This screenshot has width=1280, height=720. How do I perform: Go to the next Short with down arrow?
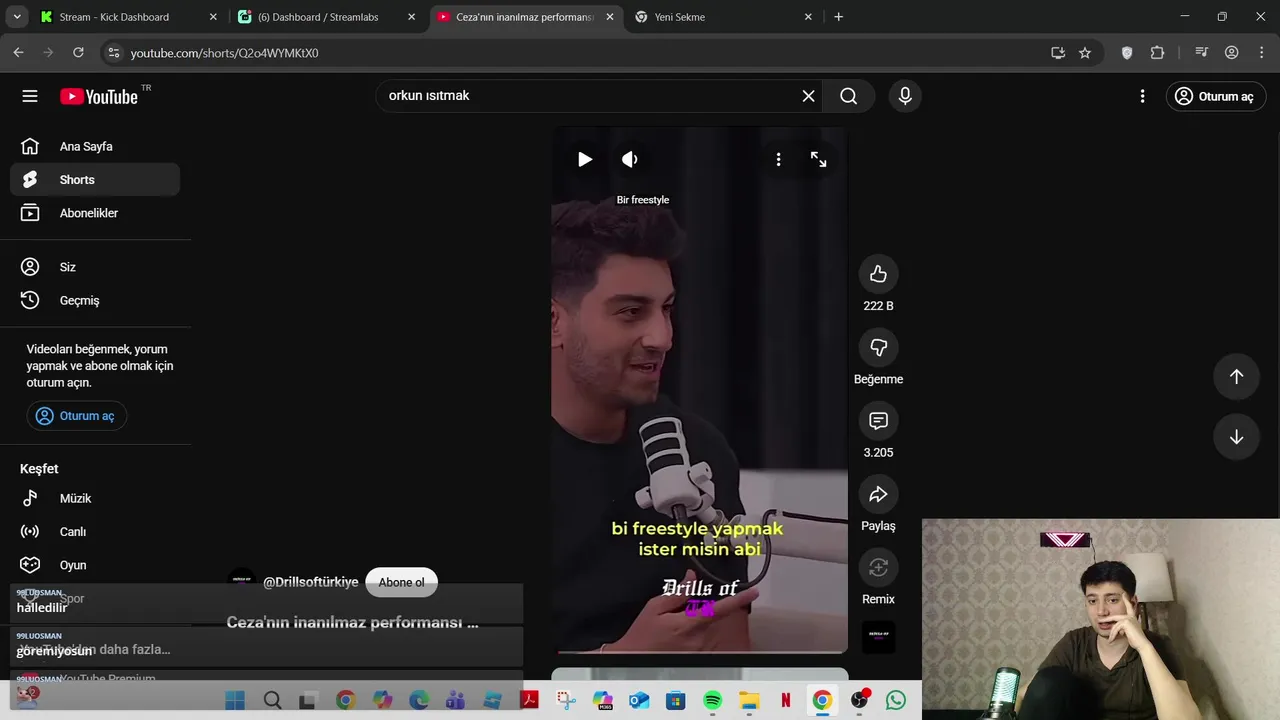[1236, 437]
